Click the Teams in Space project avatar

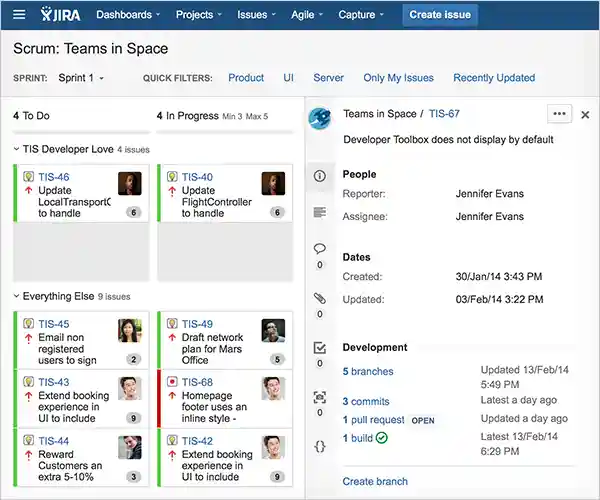point(320,118)
